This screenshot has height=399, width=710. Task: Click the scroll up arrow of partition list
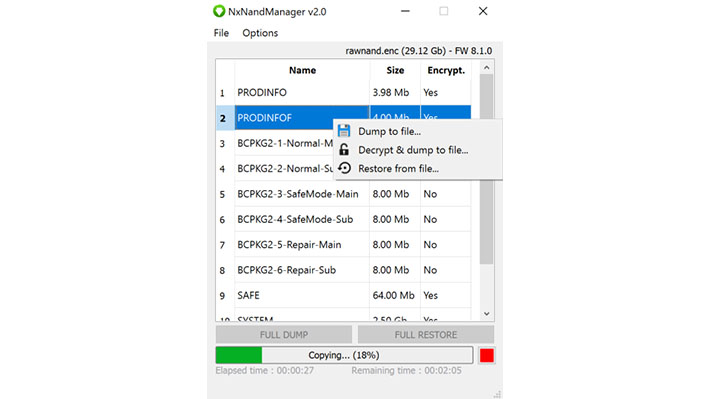coord(487,67)
